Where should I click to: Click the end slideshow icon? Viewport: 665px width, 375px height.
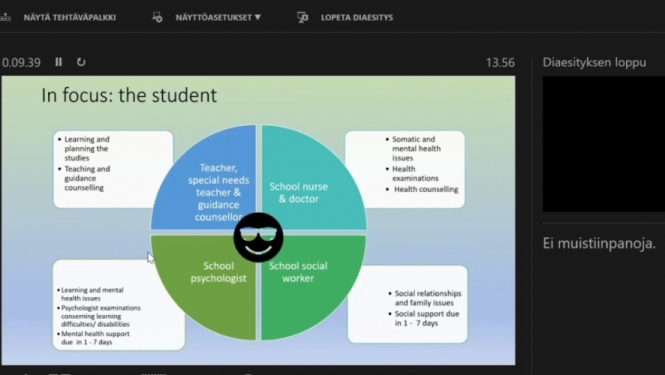(302, 17)
